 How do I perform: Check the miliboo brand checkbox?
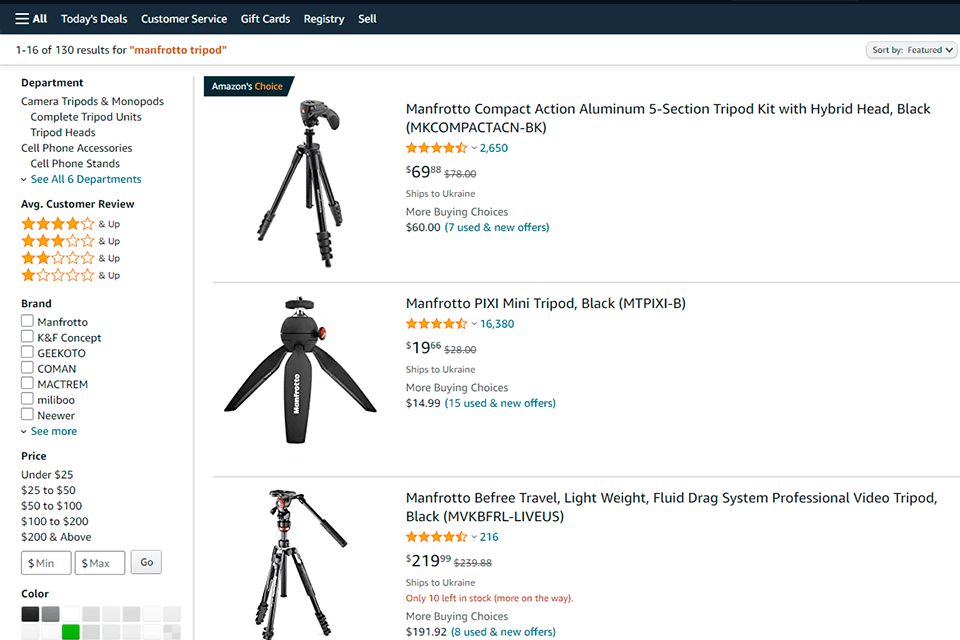pos(27,399)
